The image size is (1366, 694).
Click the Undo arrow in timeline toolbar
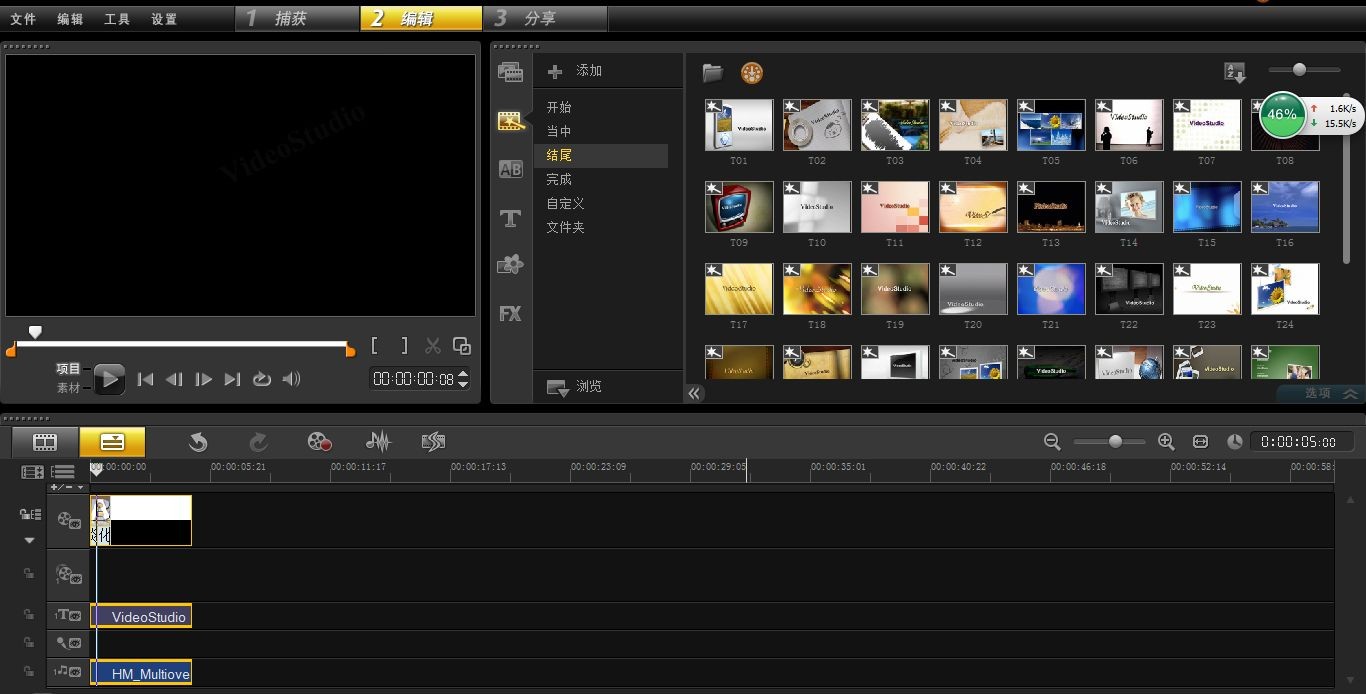coord(198,442)
